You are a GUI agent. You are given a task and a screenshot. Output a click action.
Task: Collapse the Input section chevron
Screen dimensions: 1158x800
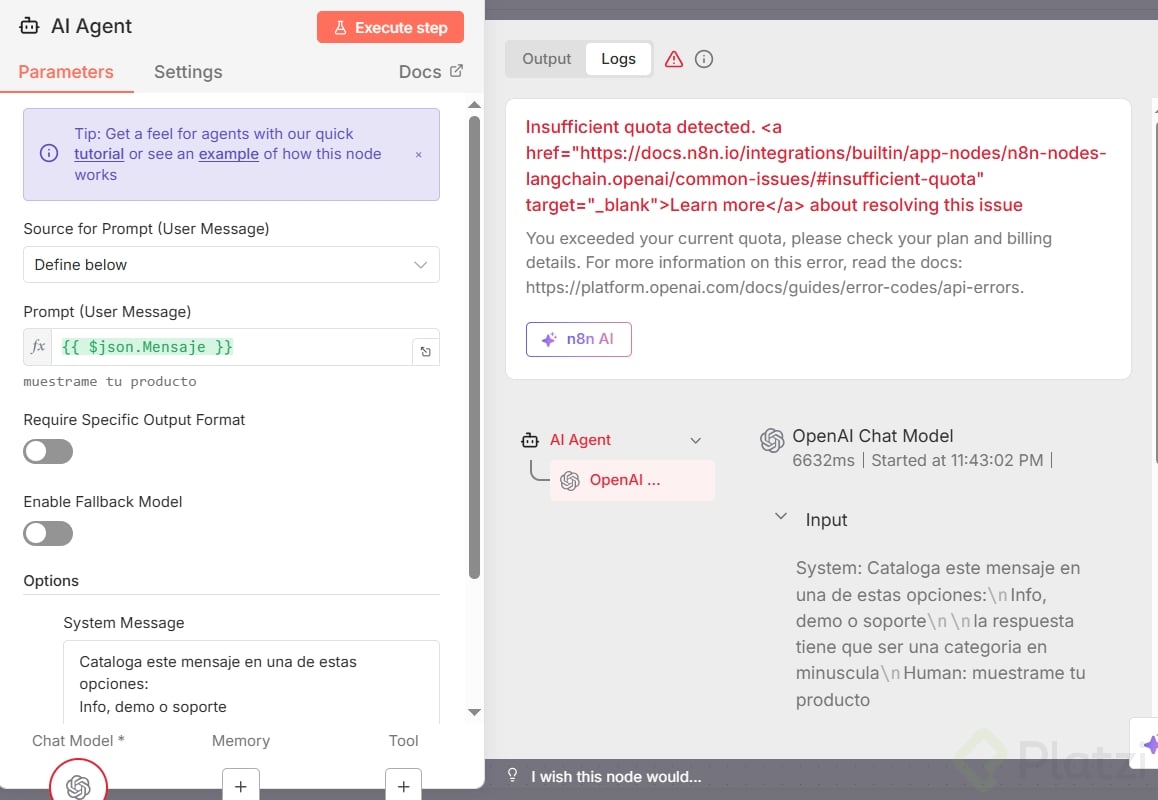click(781, 518)
